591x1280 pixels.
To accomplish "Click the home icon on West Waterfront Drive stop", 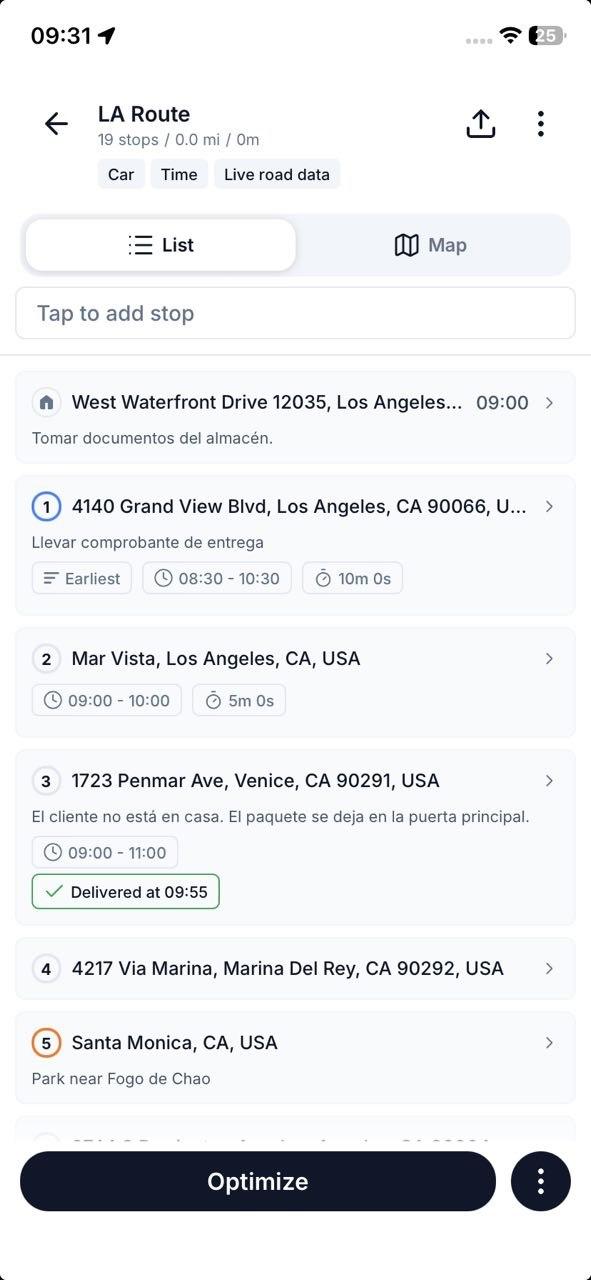I will point(48,402).
